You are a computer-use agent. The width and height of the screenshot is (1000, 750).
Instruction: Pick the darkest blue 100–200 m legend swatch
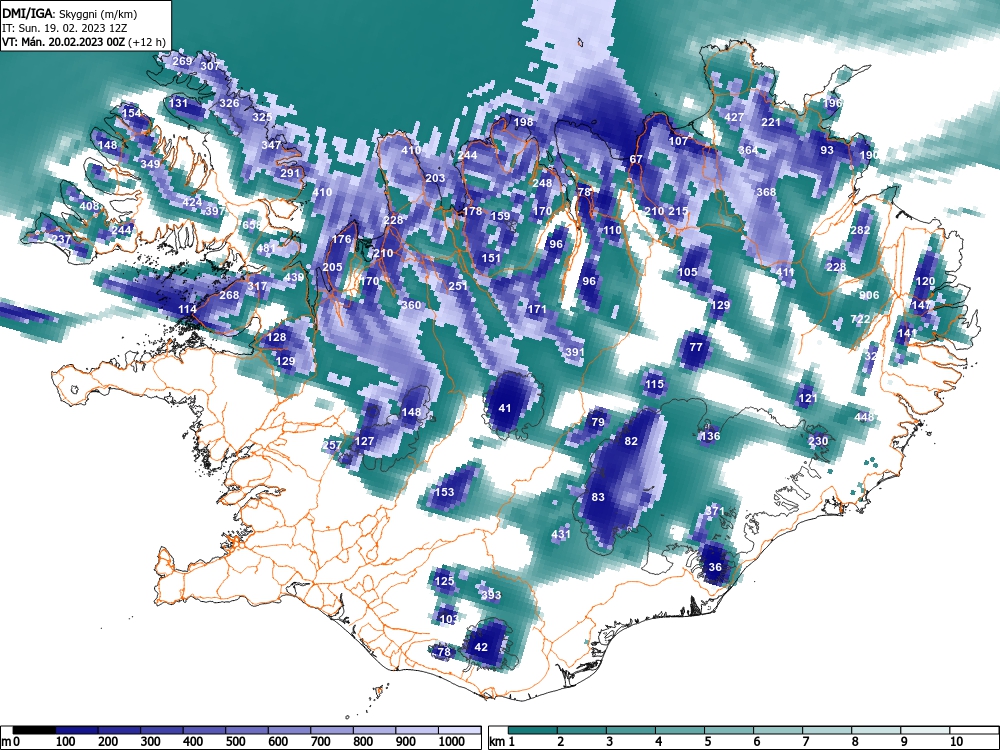coord(77,730)
